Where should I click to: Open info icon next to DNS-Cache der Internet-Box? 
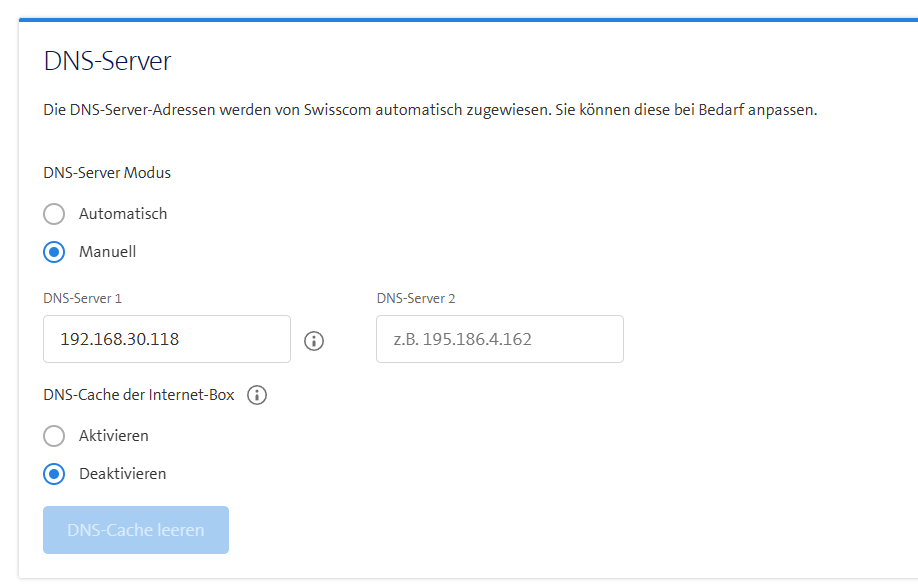click(x=257, y=395)
